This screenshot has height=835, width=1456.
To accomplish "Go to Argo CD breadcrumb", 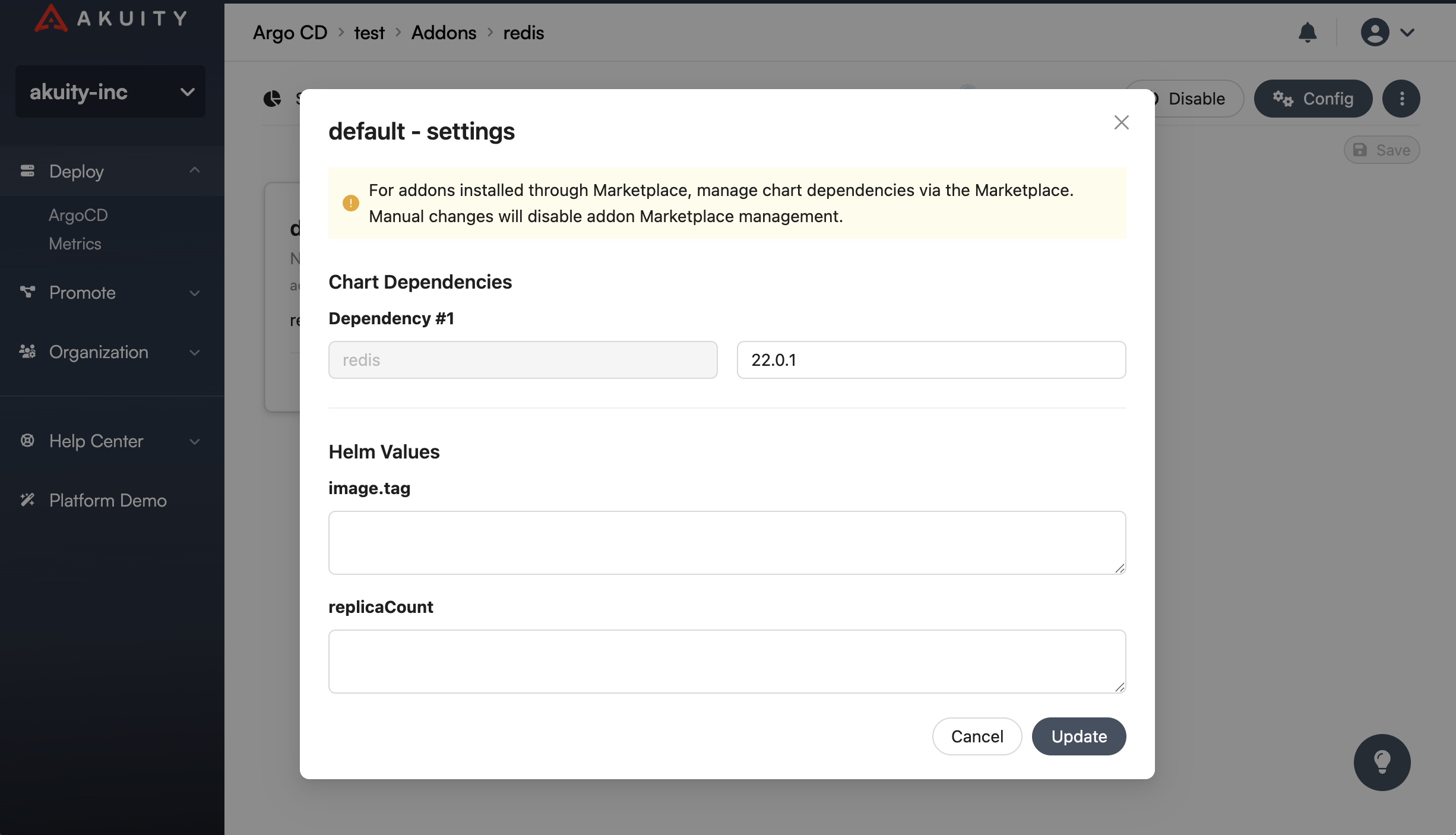I will point(290,32).
